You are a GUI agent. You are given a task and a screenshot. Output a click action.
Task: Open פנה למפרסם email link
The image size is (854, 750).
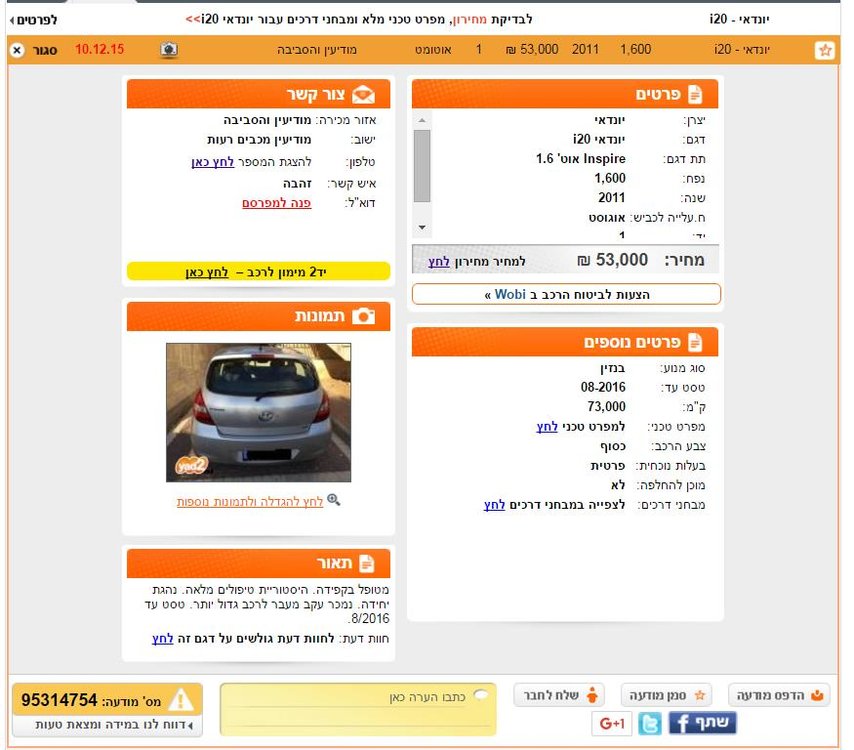pyautogui.click(x=277, y=203)
